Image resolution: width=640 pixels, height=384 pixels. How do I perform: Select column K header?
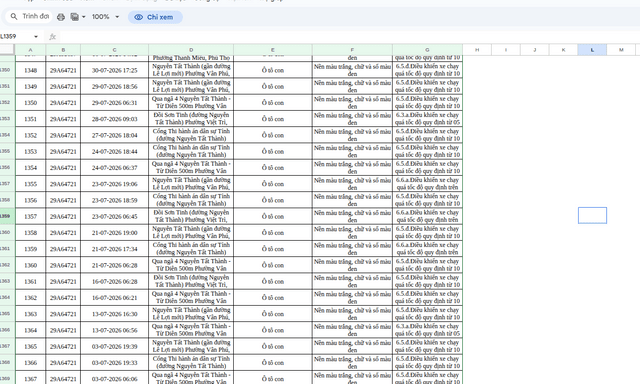[x=564, y=50]
